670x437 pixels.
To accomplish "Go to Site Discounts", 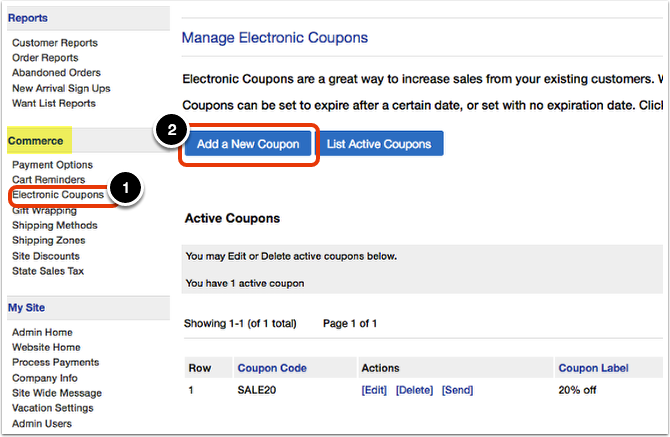I will tap(46, 256).
